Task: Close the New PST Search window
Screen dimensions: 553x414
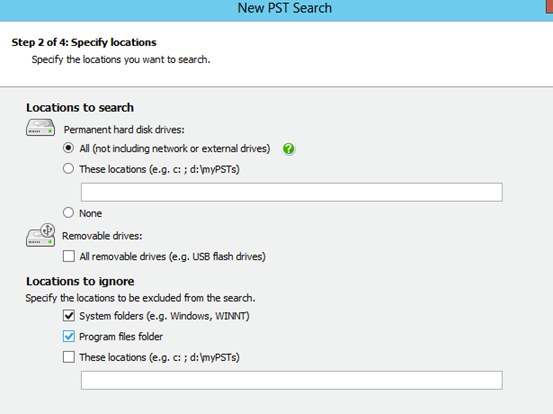Action: tap(549, 6)
